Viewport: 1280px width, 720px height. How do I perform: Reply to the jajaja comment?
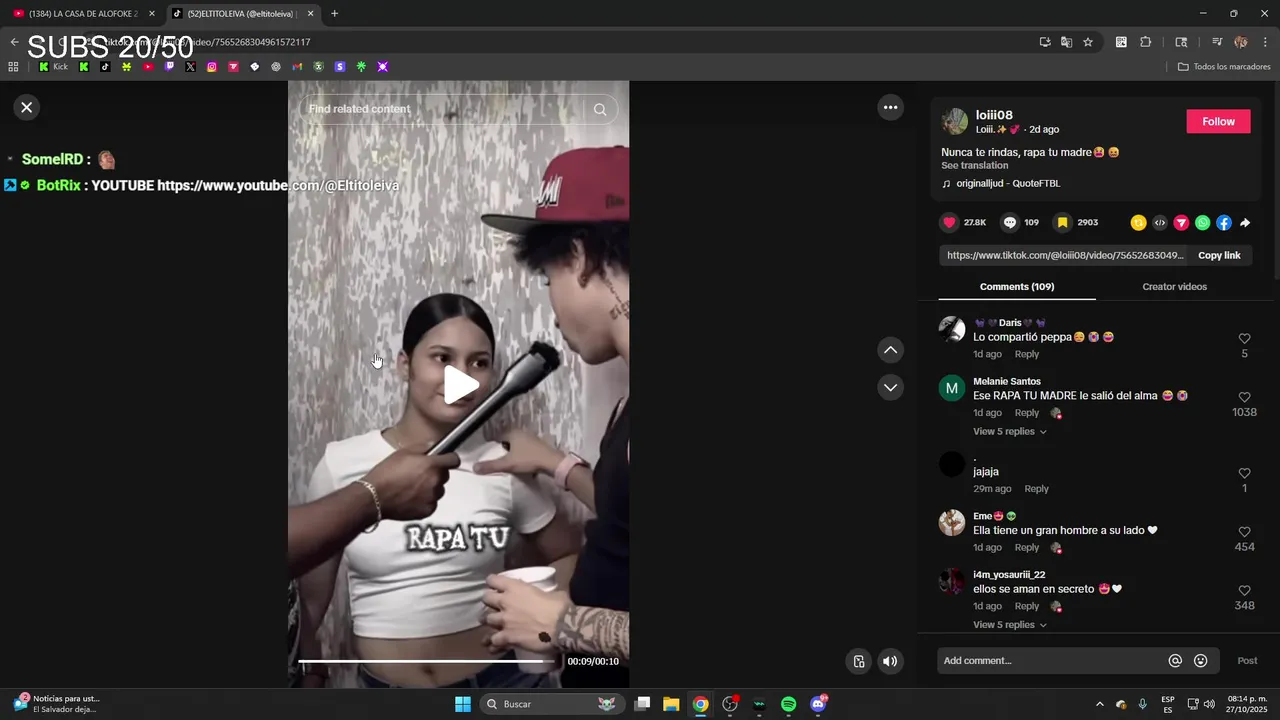point(1037,489)
